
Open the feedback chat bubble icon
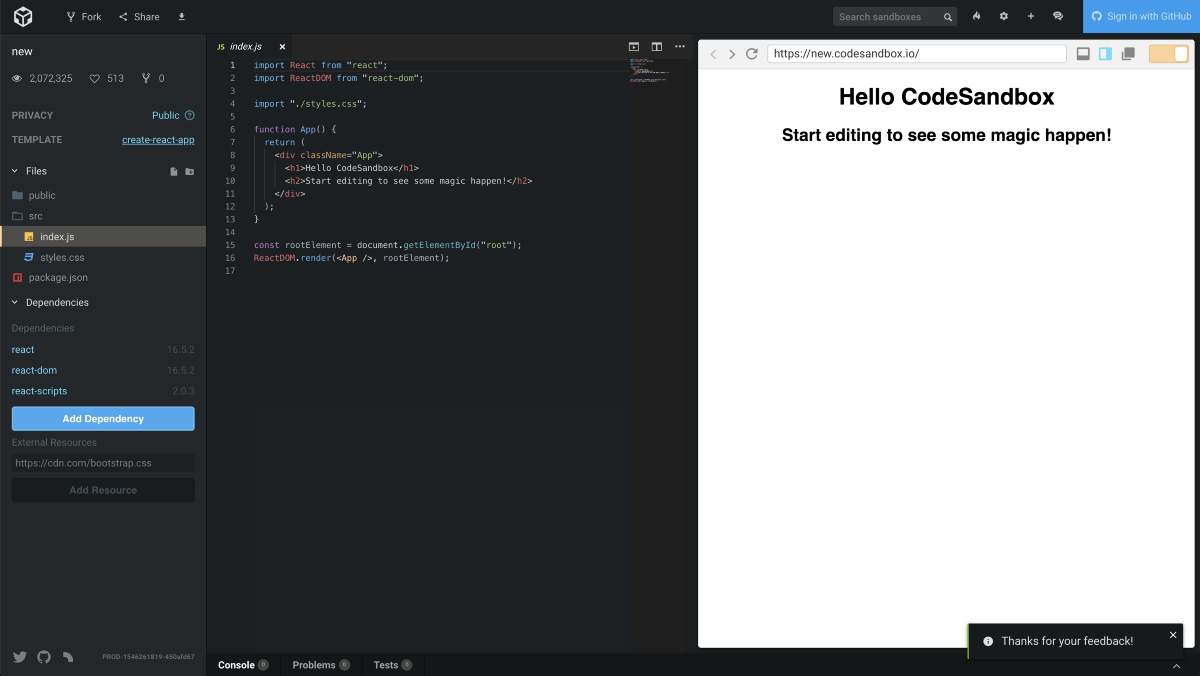point(1058,17)
